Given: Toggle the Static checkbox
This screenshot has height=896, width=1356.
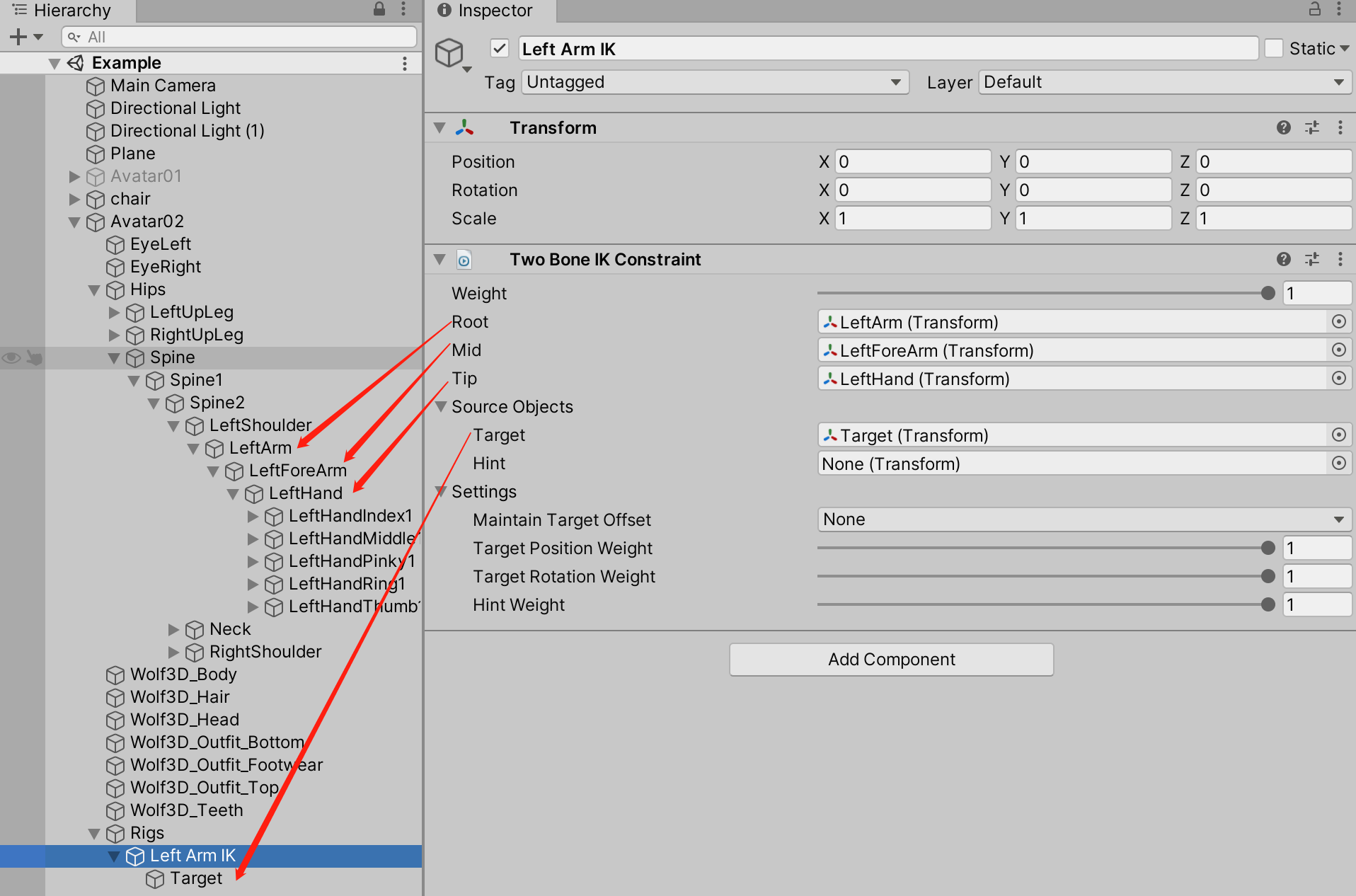Looking at the screenshot, I should [1273, 48].
